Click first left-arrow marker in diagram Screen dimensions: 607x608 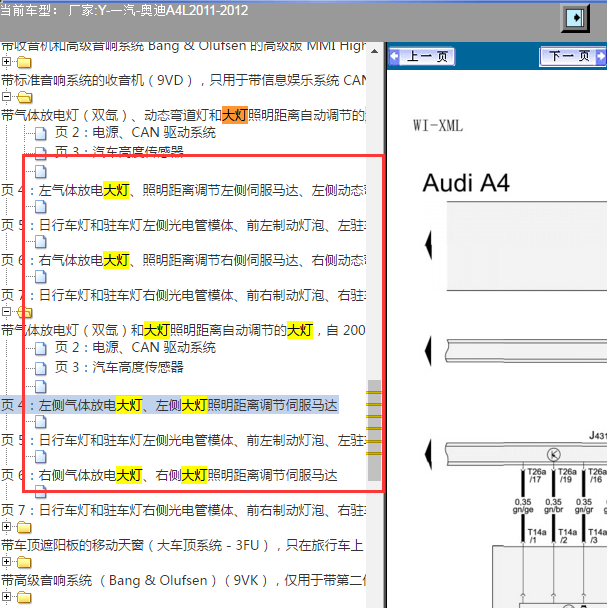[x=428, y=245]
